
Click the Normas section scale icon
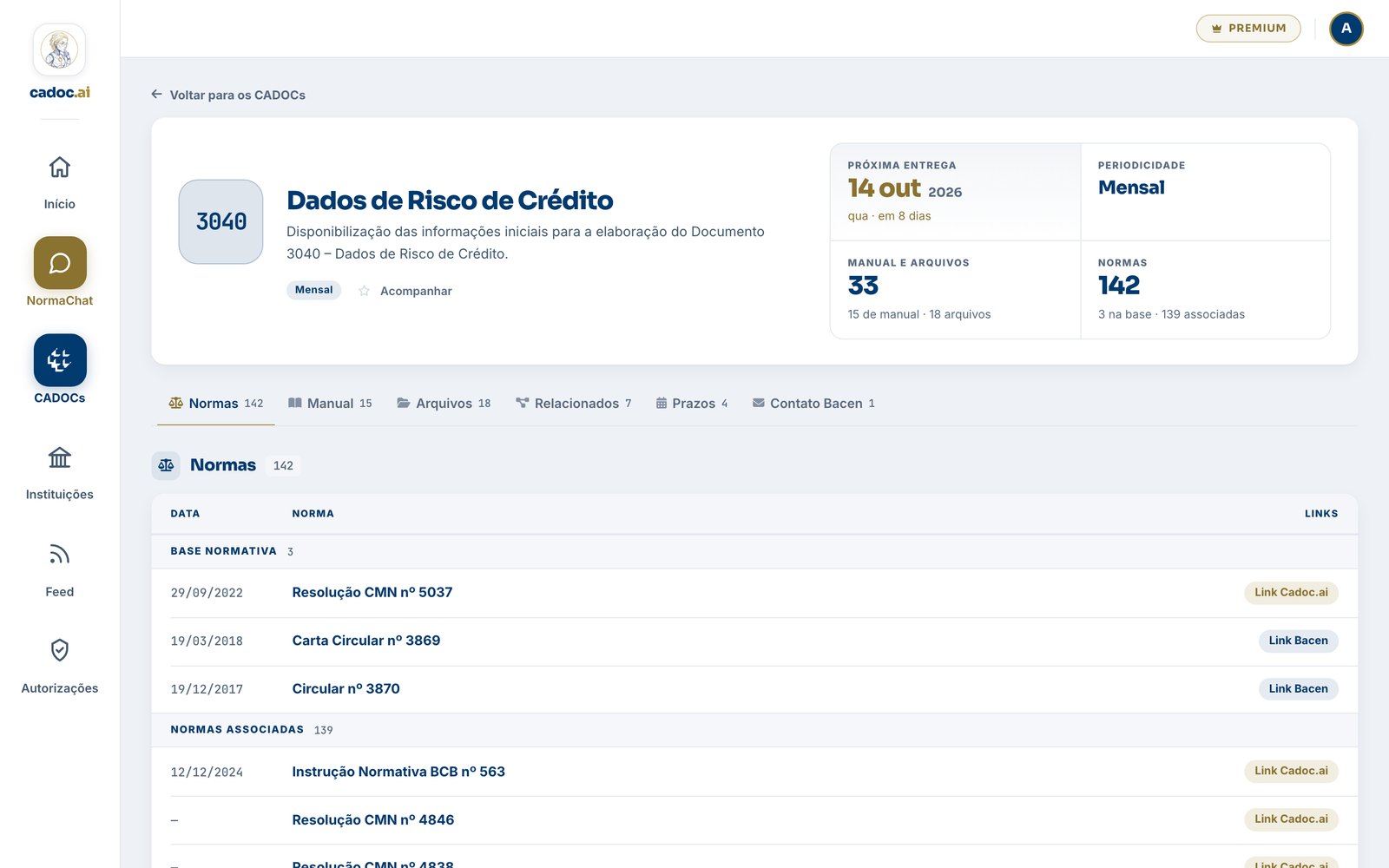(x=166, y=465)
